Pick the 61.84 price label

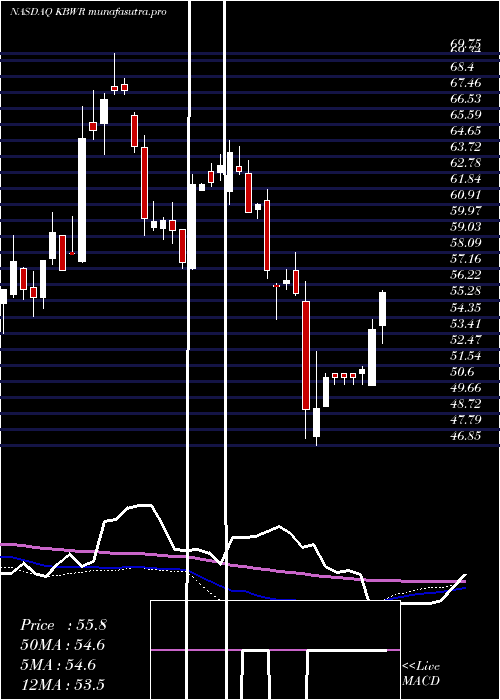(466, 179)
